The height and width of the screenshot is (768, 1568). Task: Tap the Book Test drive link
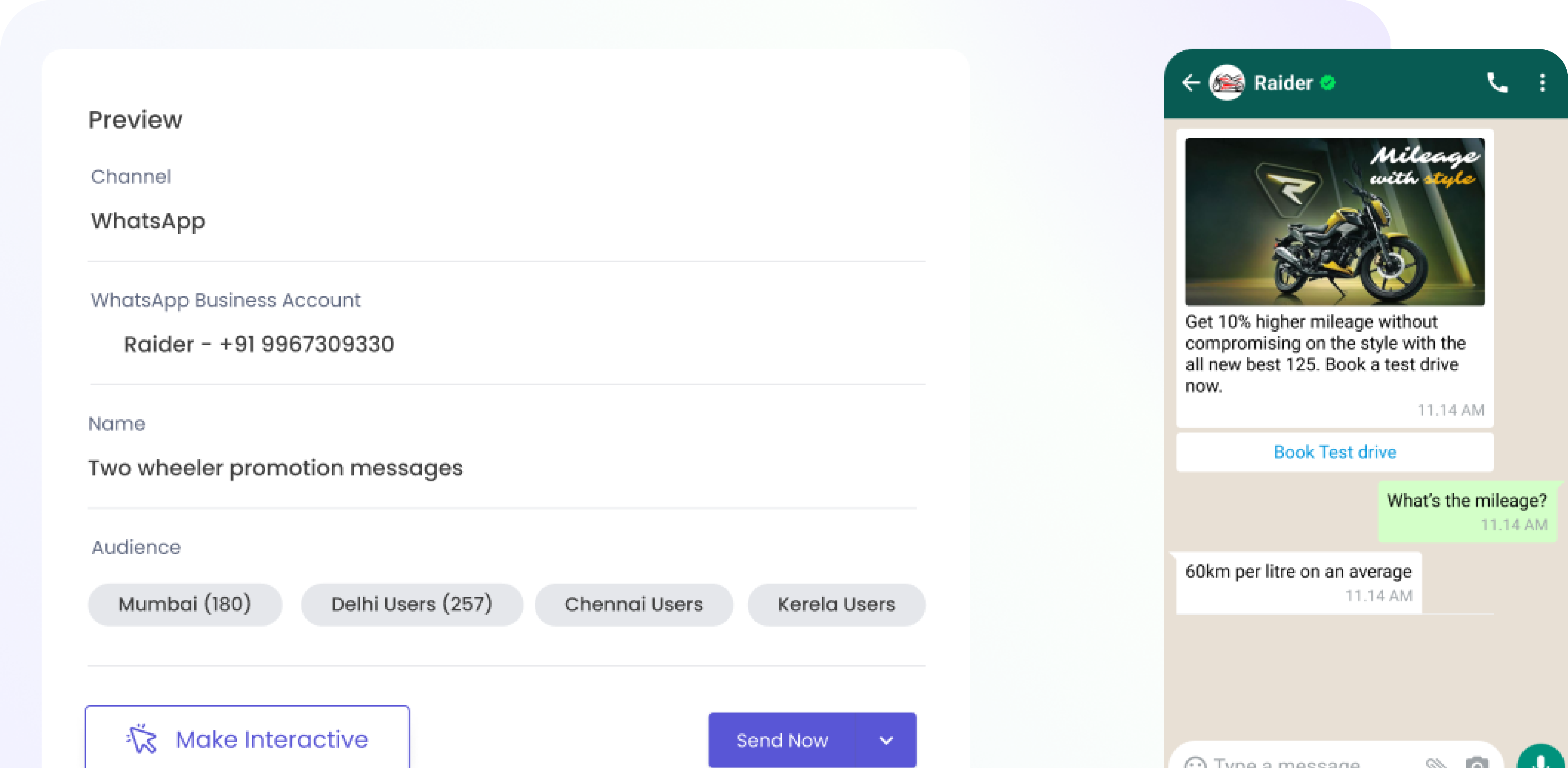(x=1335, y=452)
